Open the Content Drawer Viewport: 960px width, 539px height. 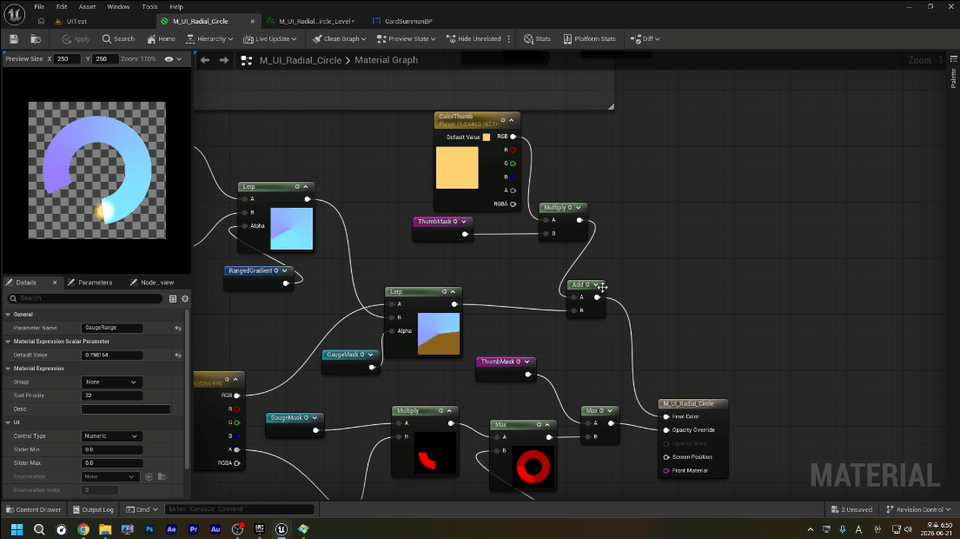coord(33,509)
